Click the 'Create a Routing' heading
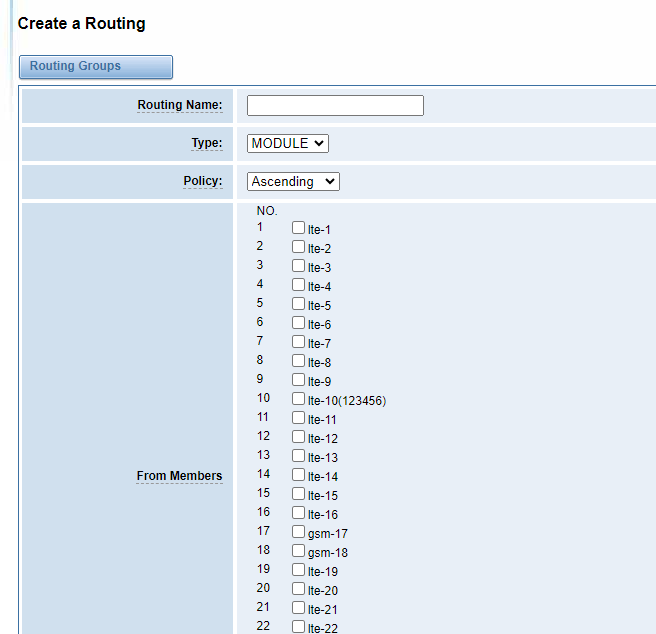656x634 pixels. point(82,23)
